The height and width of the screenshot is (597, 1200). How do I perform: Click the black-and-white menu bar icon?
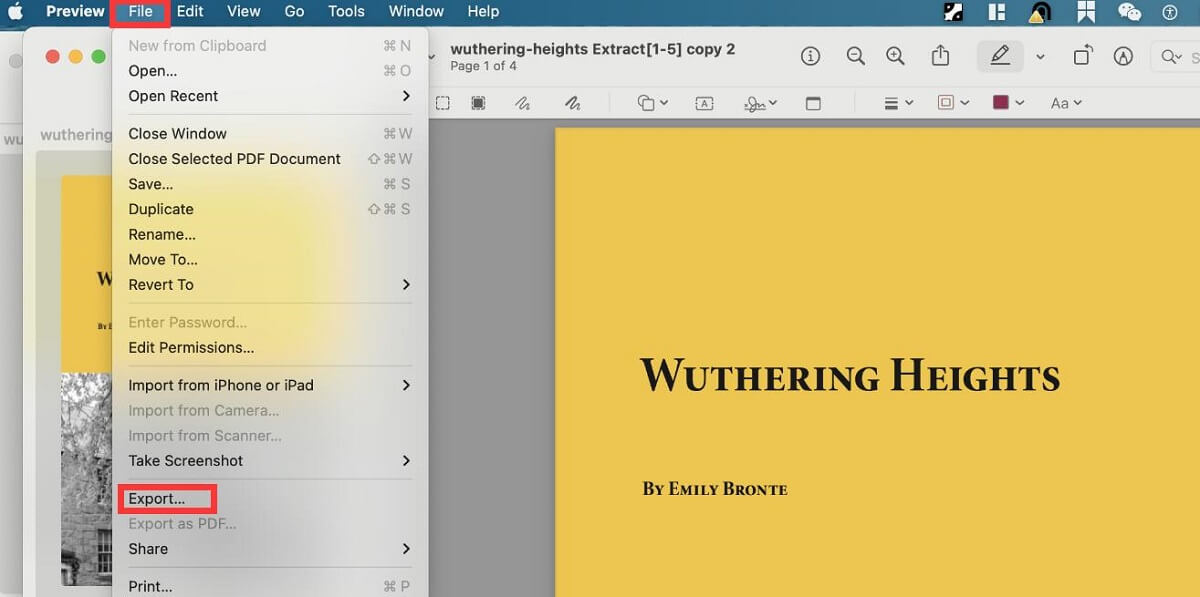click(954, 12)
